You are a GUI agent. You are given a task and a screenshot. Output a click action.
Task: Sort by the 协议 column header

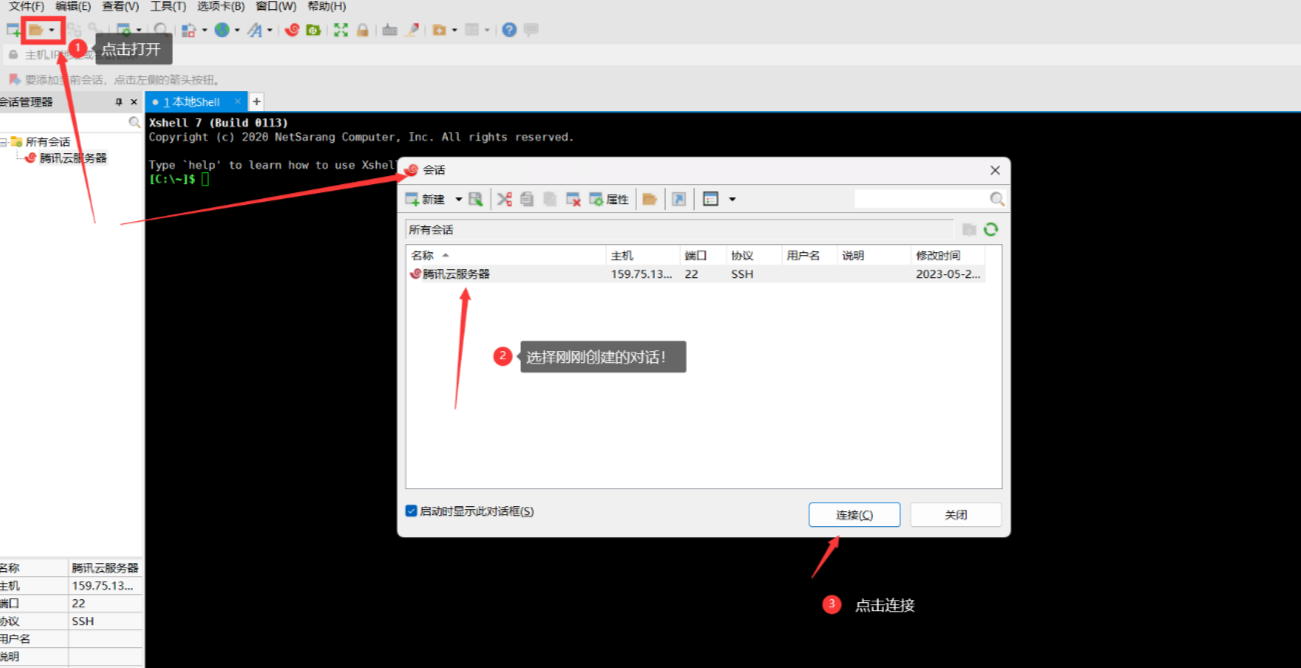pyautogui.click(x=754, y=255)
